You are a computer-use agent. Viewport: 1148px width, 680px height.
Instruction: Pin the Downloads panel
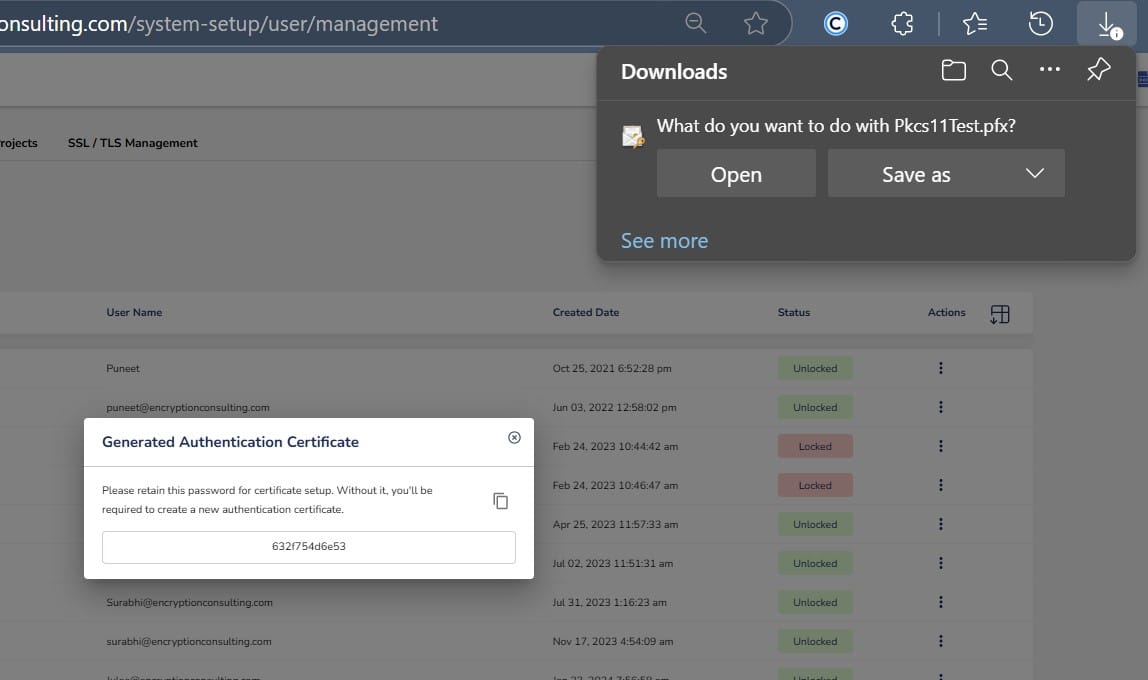[x=1098, y=70]
